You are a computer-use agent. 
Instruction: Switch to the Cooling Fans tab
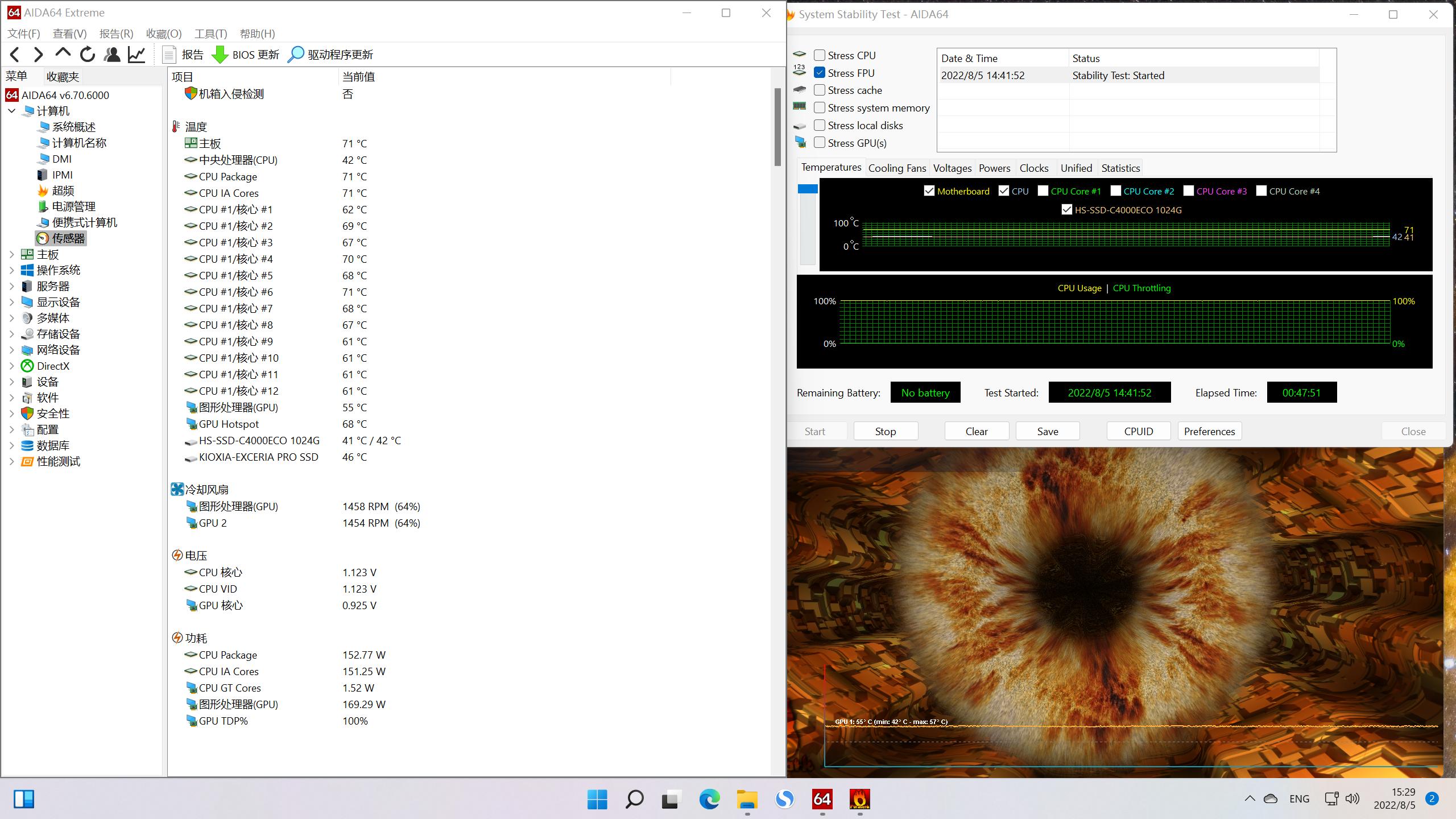[x=897, y=168]
